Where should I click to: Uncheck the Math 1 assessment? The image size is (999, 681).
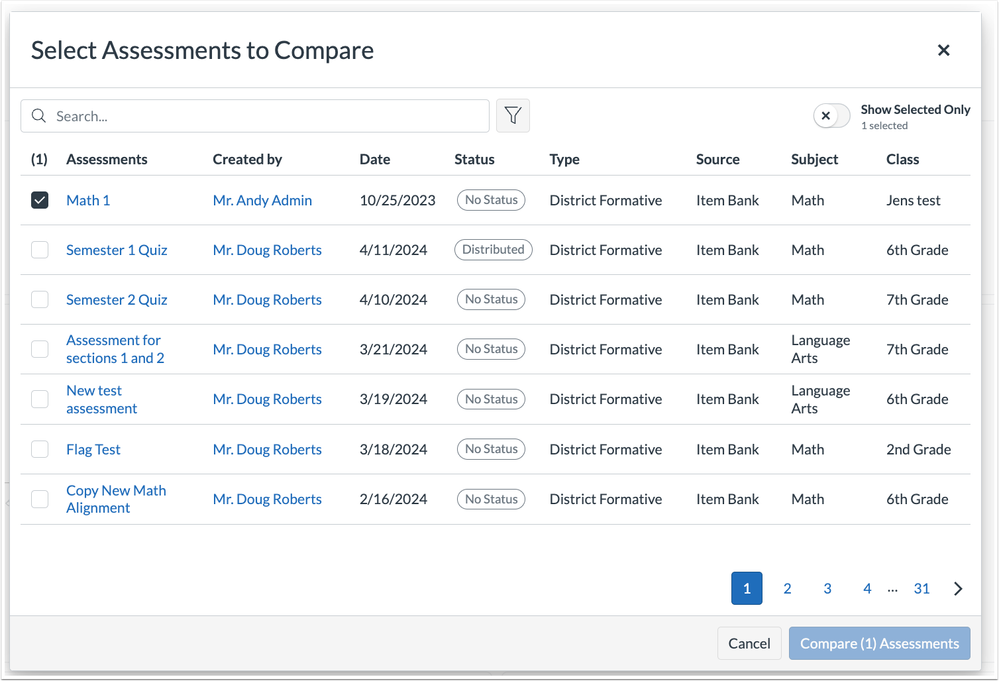(x=39, y=199)
